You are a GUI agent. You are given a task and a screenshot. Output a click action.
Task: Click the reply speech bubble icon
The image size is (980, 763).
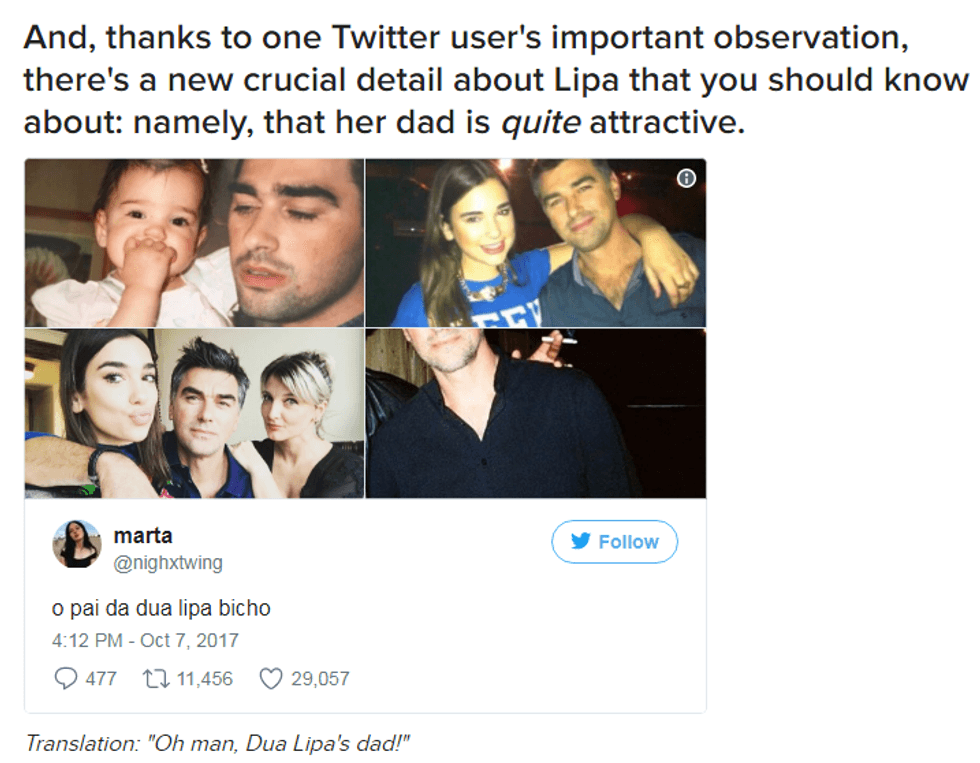tap(65, 679)
